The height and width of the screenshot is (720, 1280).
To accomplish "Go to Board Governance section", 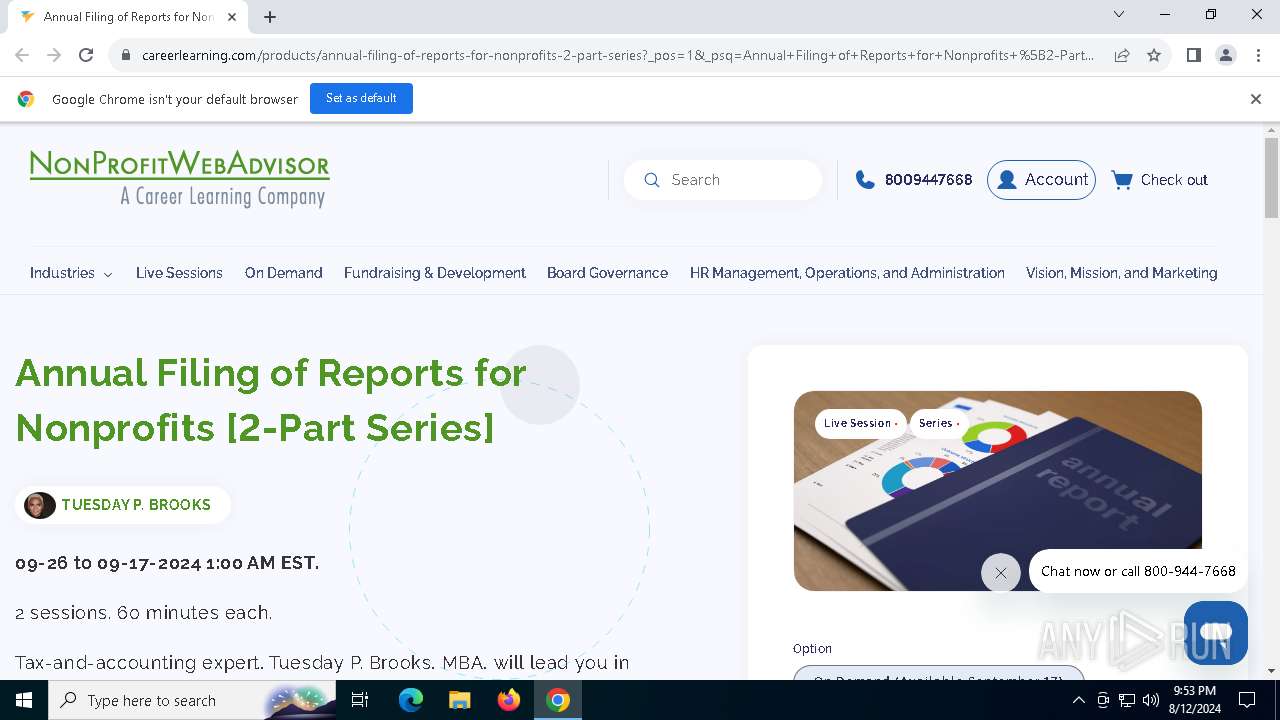I will pos(607,273).
